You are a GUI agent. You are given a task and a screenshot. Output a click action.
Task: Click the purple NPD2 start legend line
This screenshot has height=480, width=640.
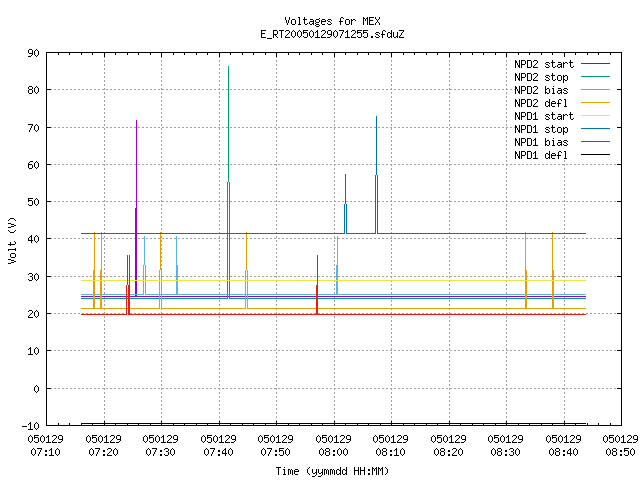(x=595, y=64)
